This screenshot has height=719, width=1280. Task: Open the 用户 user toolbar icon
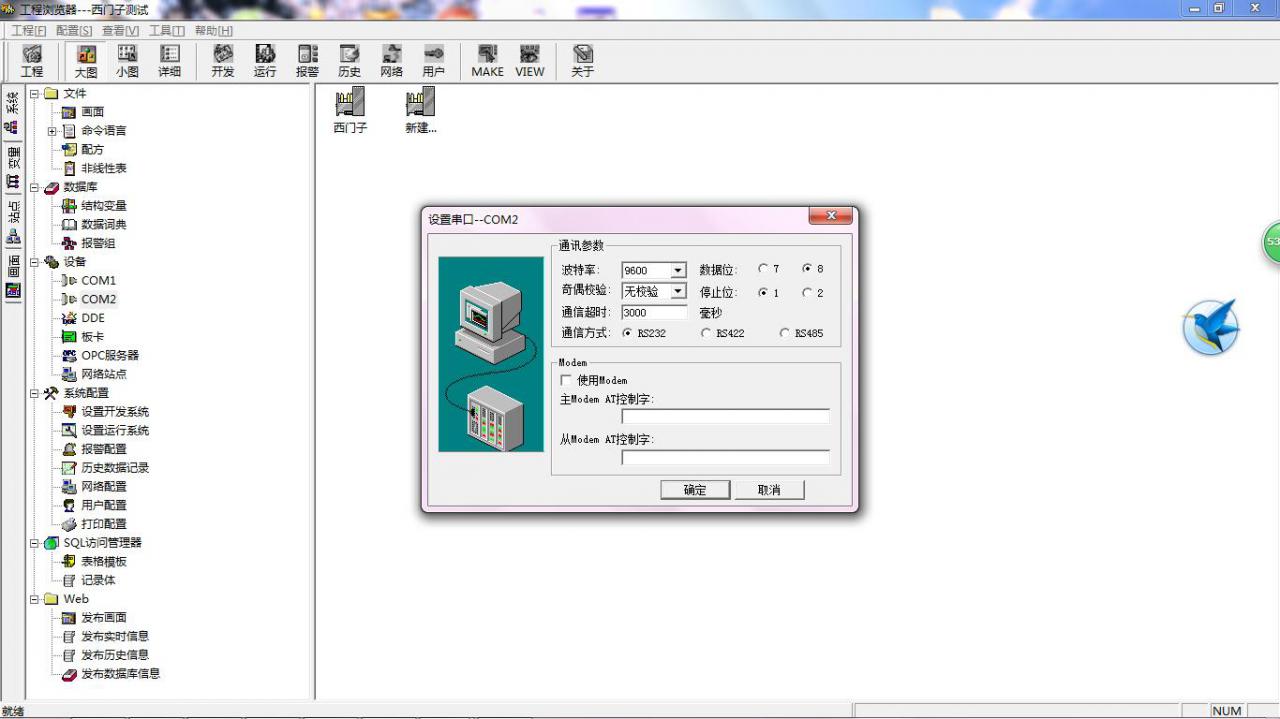(433, 61)
